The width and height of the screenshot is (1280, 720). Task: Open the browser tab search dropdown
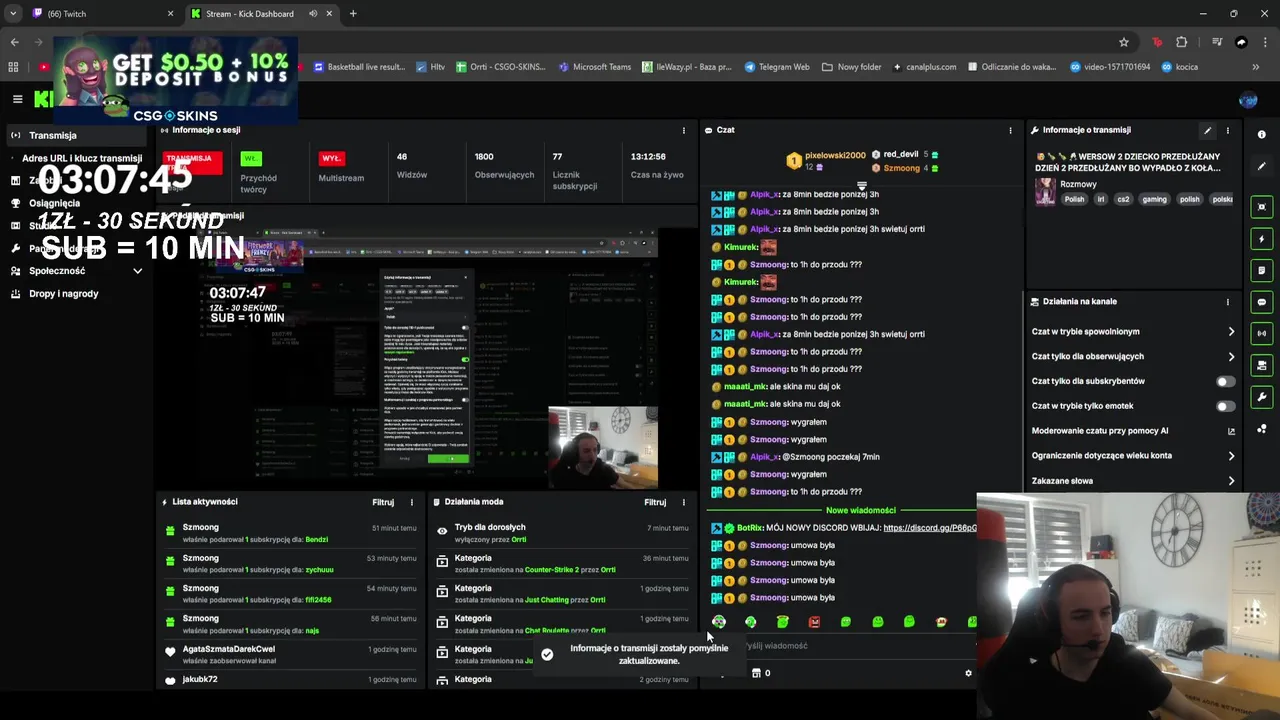[x=12, y=14]
